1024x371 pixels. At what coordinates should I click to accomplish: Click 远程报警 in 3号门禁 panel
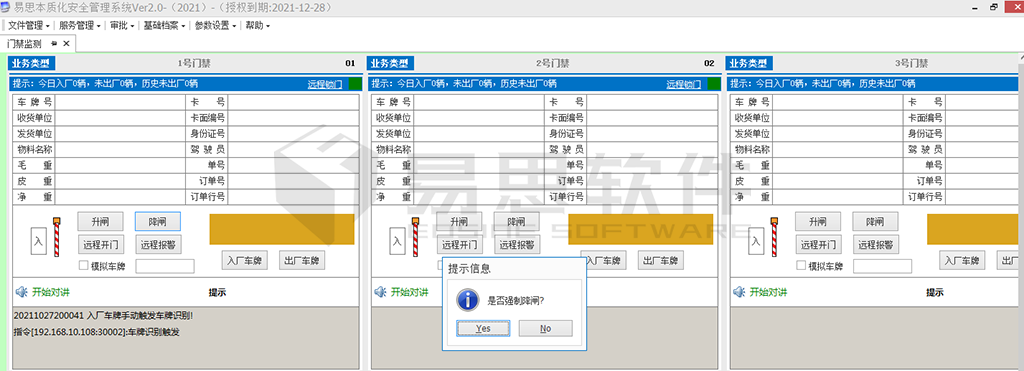pos(875,245)
